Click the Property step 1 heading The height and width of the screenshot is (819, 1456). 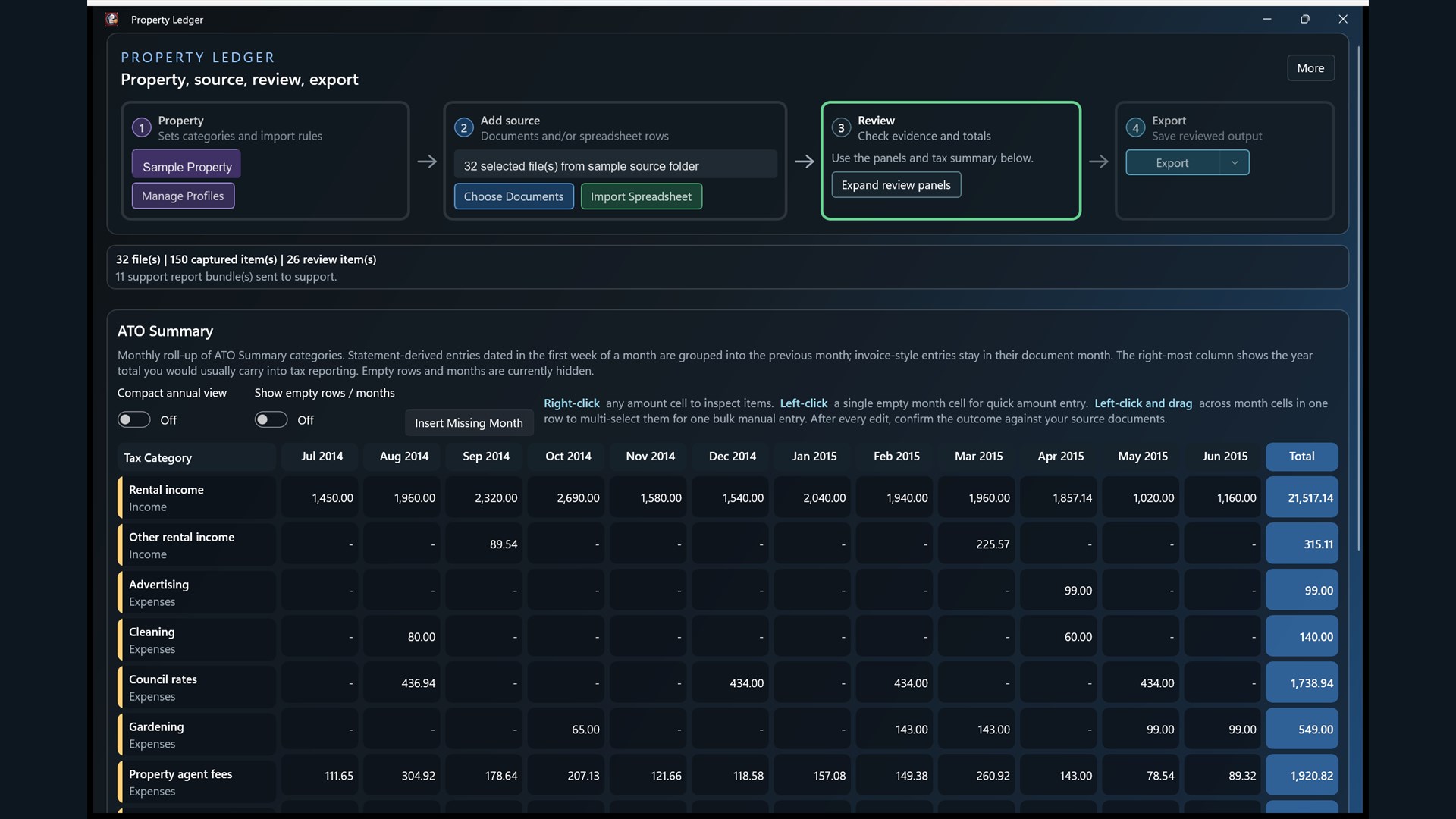tap(180, 121)
